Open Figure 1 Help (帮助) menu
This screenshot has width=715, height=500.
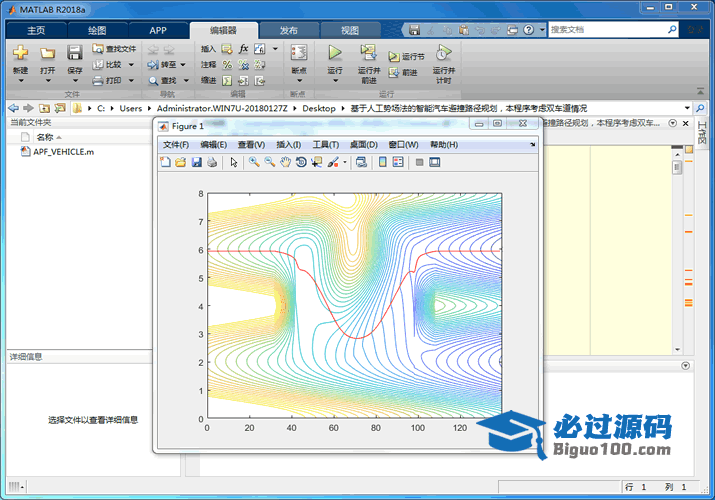(x=444, y=144)
